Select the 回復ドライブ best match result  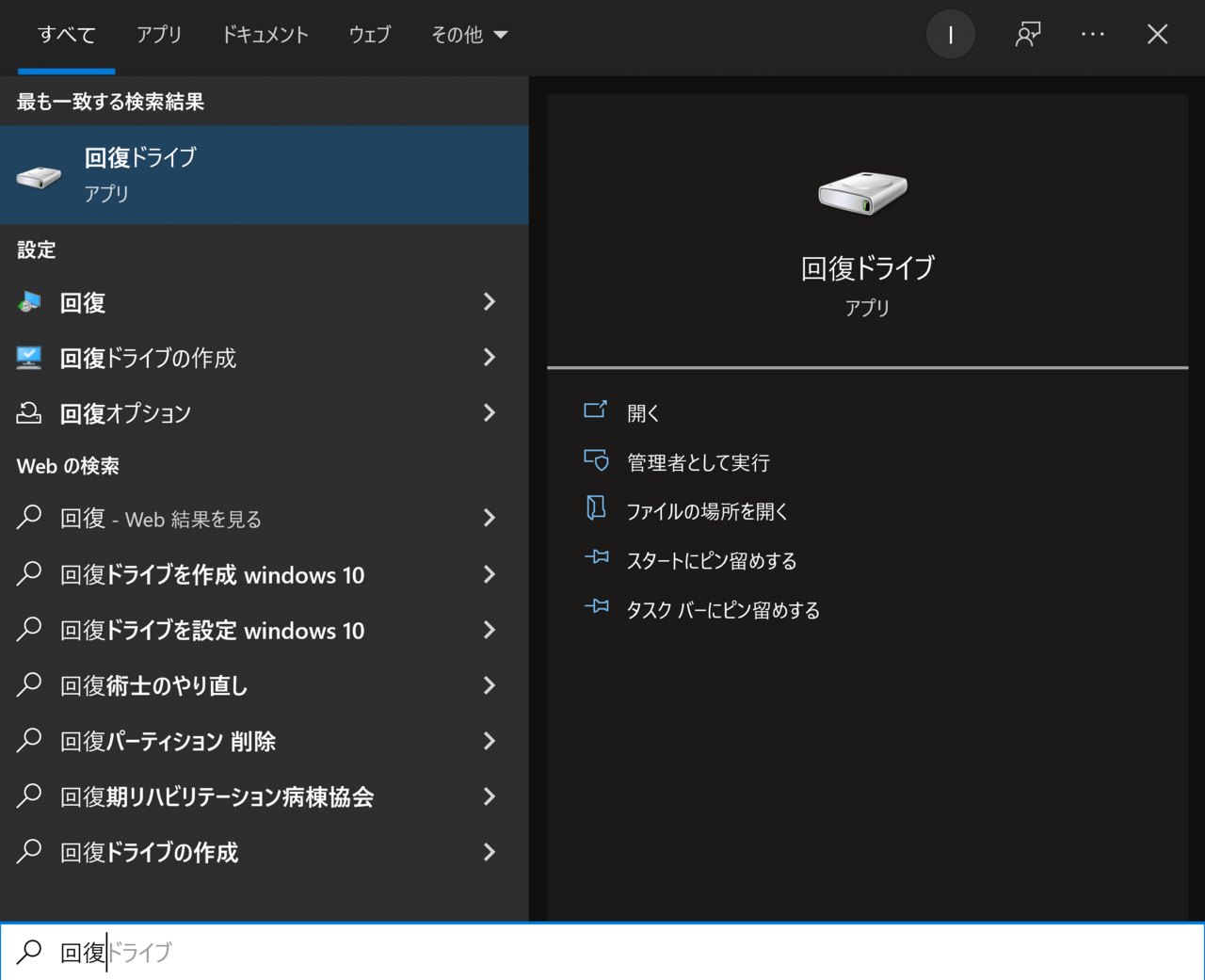[264, 175]
